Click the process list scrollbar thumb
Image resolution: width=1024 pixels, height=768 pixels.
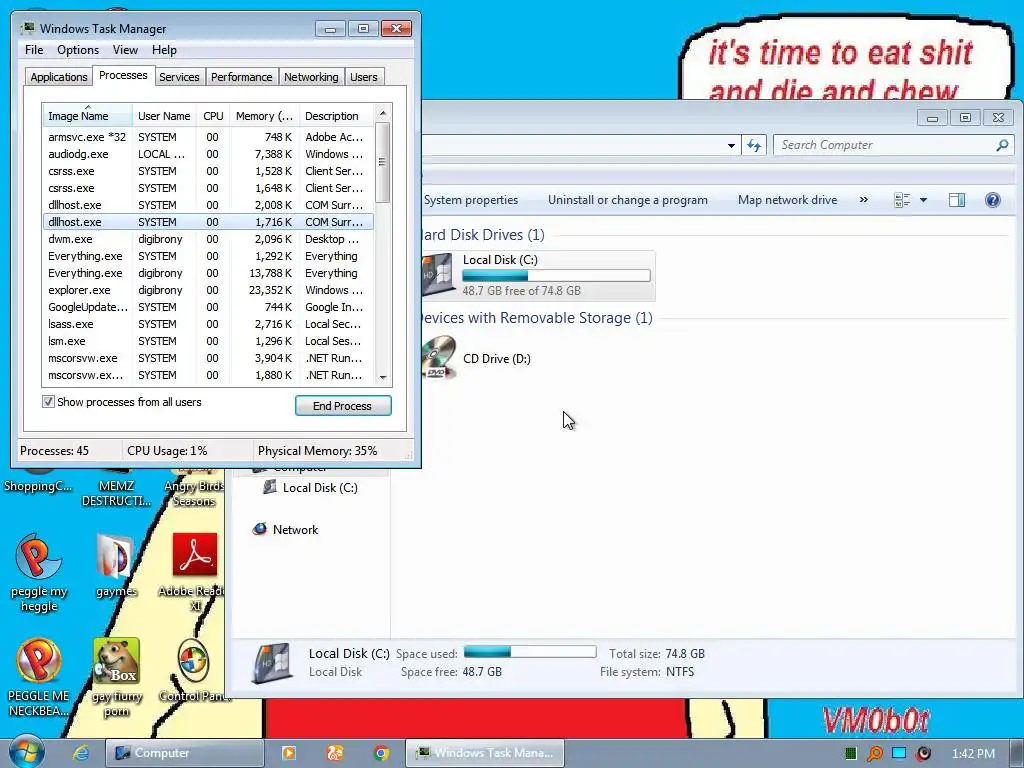coord(383,162)
